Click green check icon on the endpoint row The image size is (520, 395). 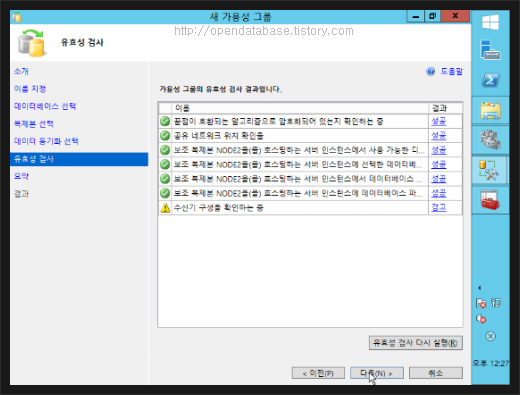pyautogui.click(x=165, y=121)
